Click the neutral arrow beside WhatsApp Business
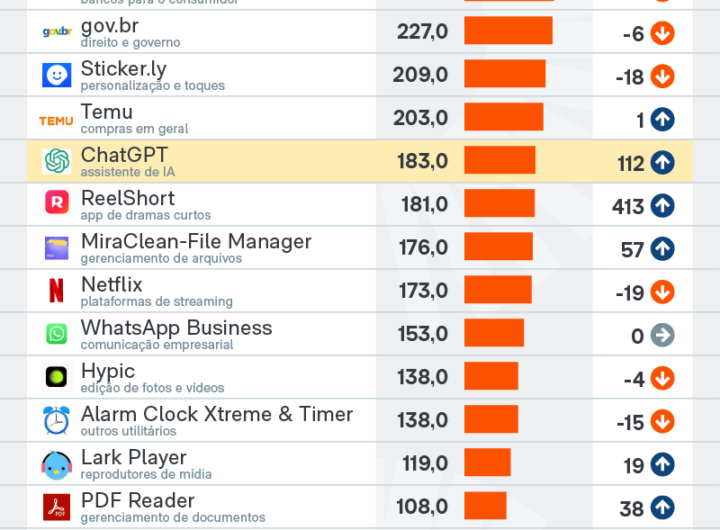Viewport: 720px width, 530px height. (662, 336)
